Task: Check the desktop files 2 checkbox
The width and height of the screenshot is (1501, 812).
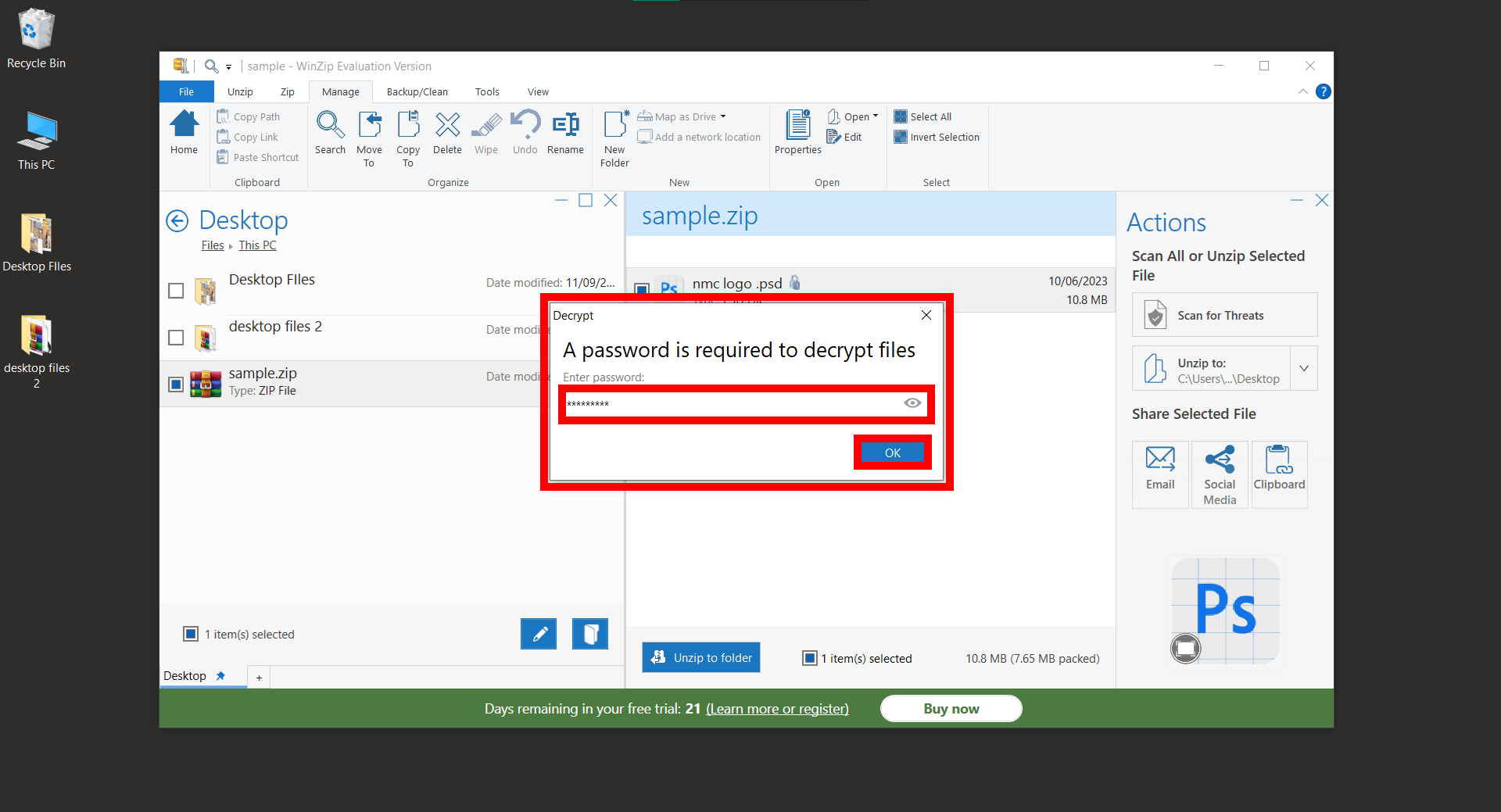Action: 175,337
